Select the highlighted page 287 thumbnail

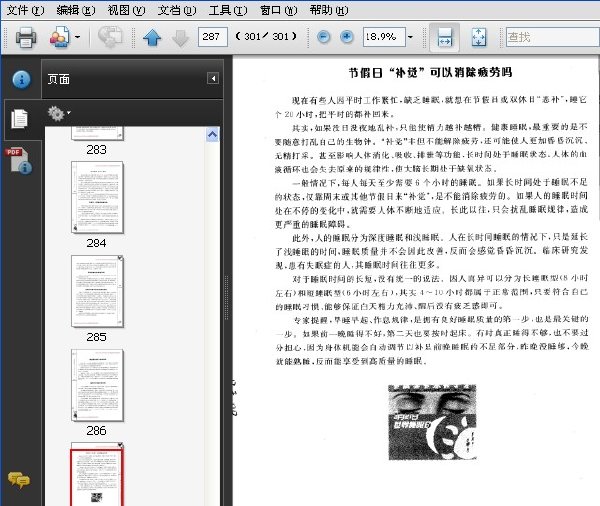pos(97,475)
